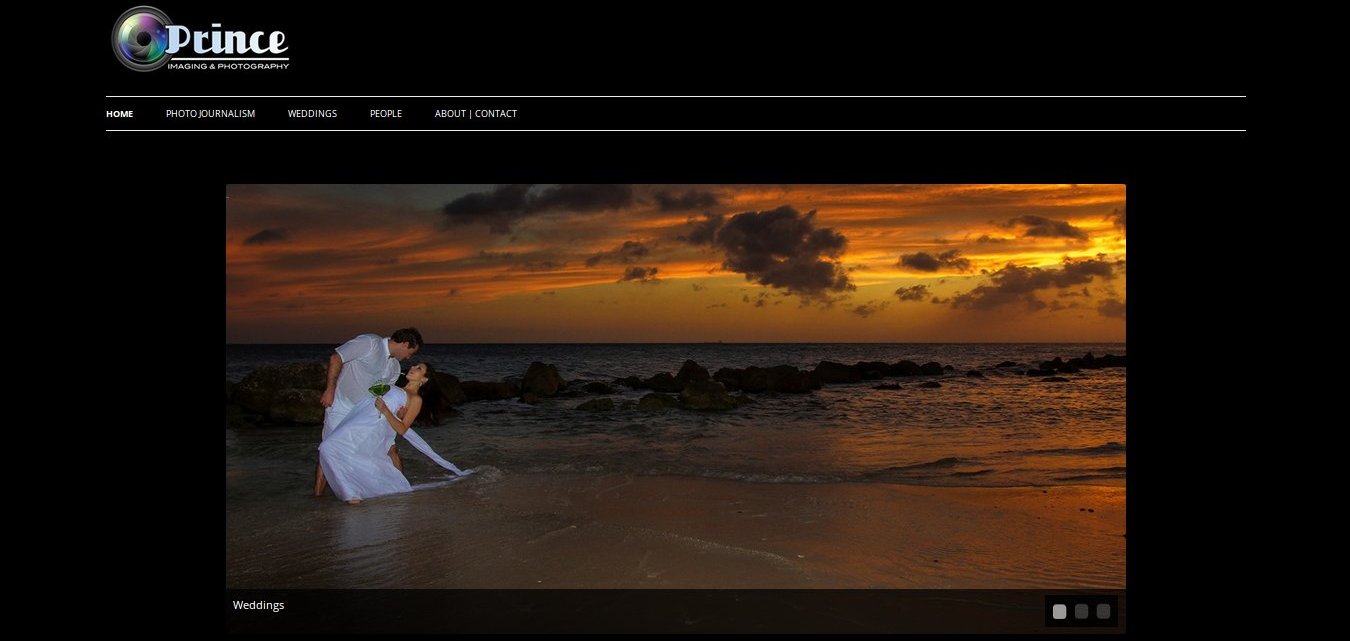Click the Imaging & Photography tagline

click(228, 66)
